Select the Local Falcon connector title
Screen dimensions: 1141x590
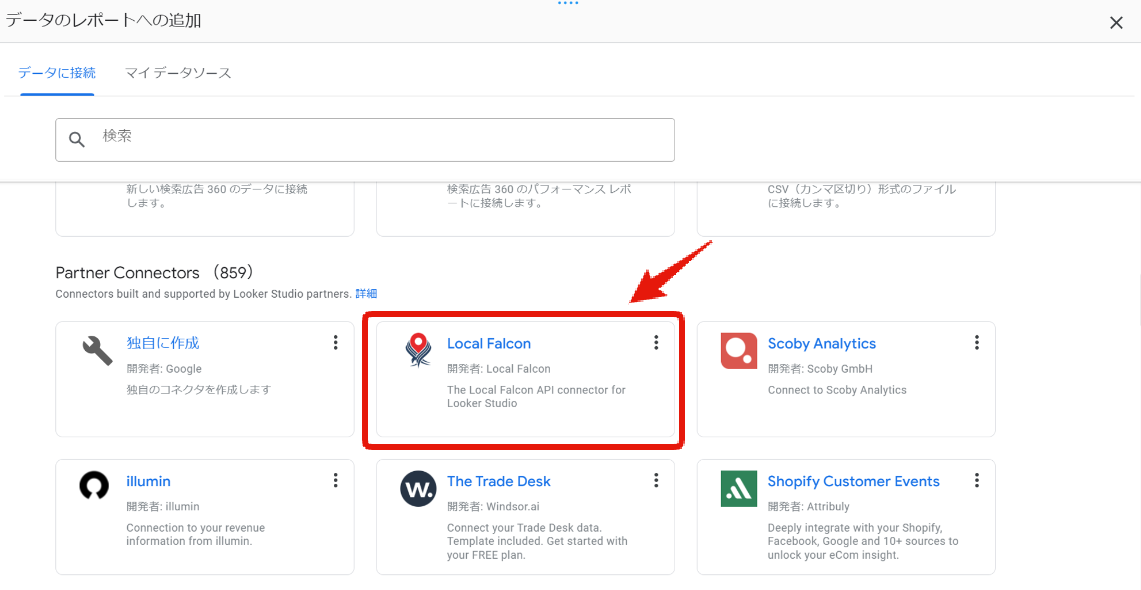(x=489, y=343)
